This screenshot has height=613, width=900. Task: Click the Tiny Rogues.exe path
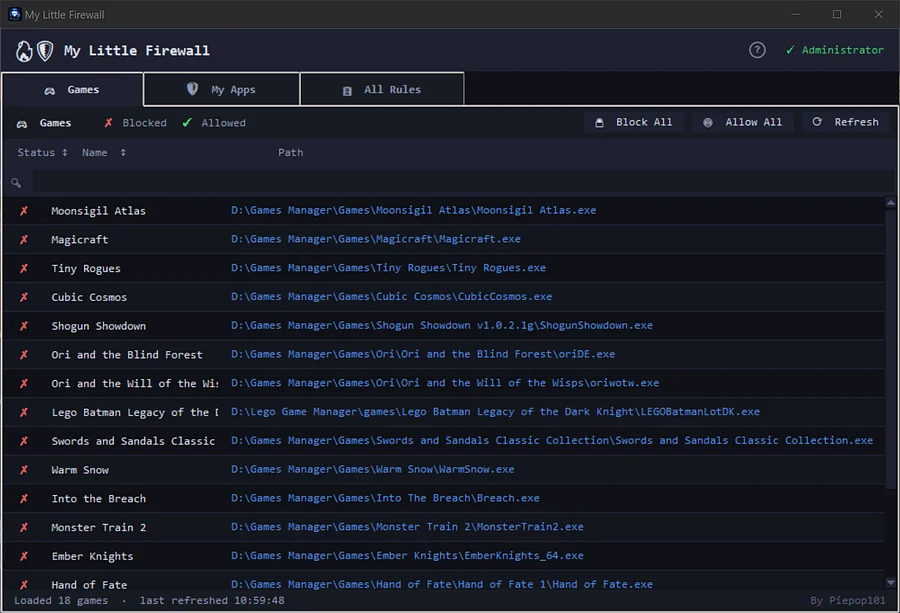388,267
